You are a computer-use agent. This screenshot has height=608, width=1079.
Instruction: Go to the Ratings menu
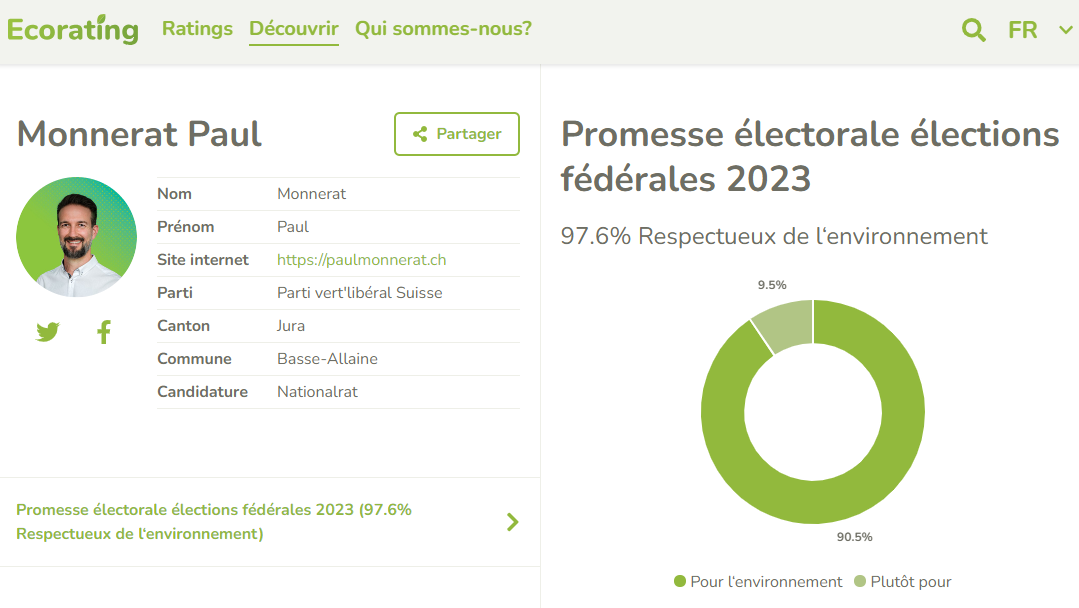(x=197, y=29)
